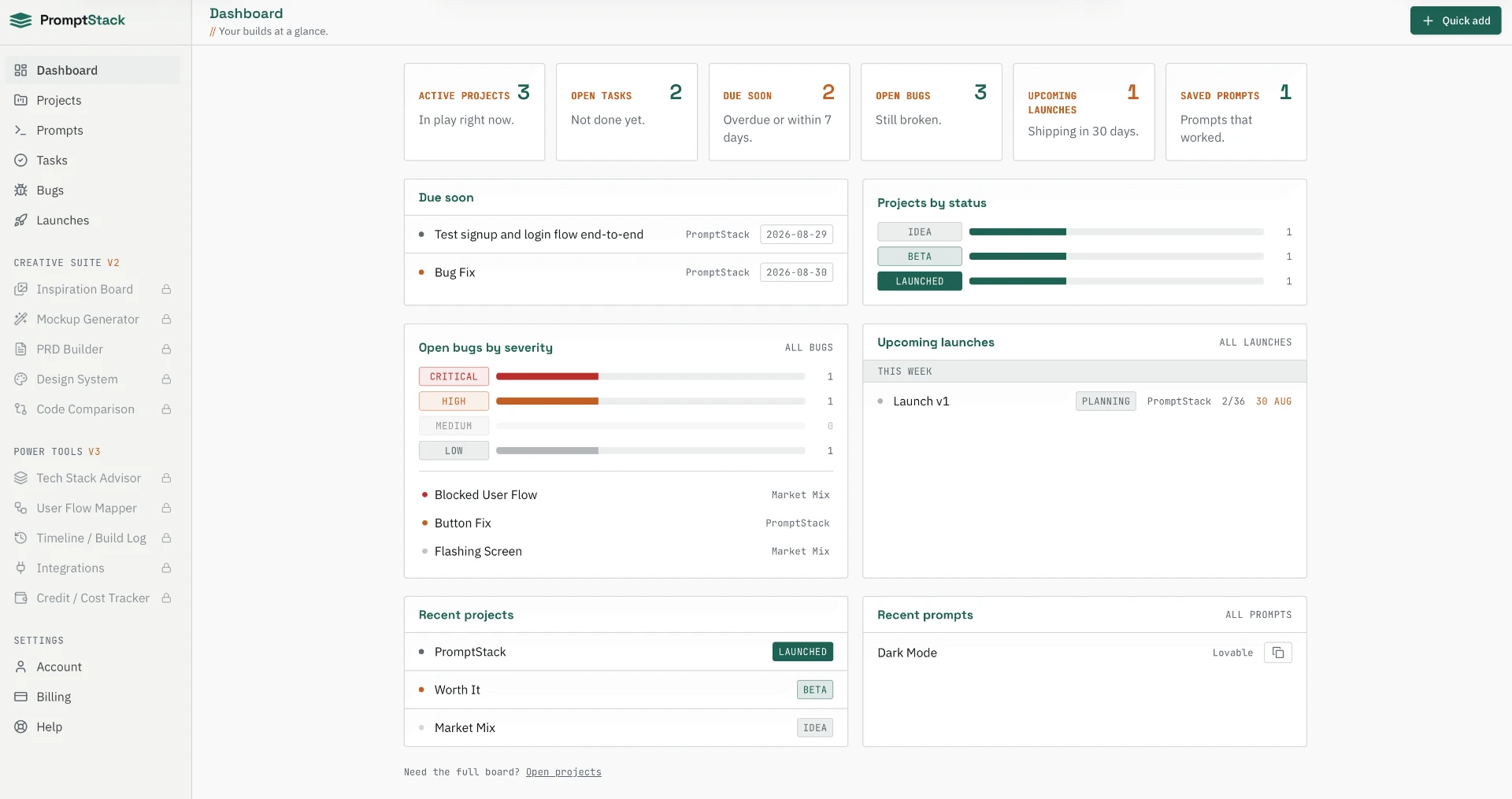This screenshot has width=1512, height=799.
Task: Click the Projects icon in sidebar
Action: [x=20, y=100]
